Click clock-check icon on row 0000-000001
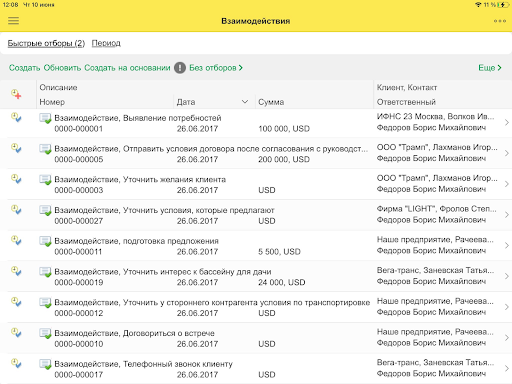 click(16, 117)
